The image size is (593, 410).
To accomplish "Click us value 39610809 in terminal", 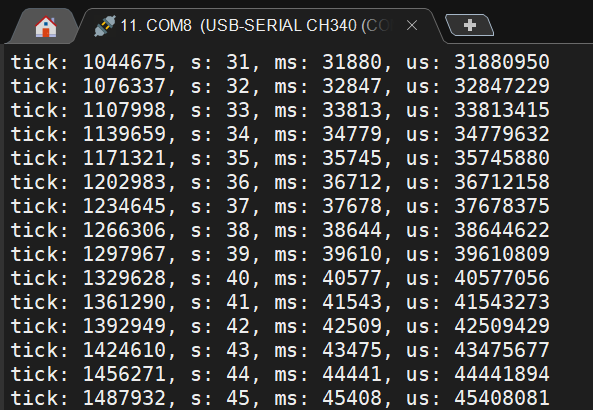I will point(502,254).
